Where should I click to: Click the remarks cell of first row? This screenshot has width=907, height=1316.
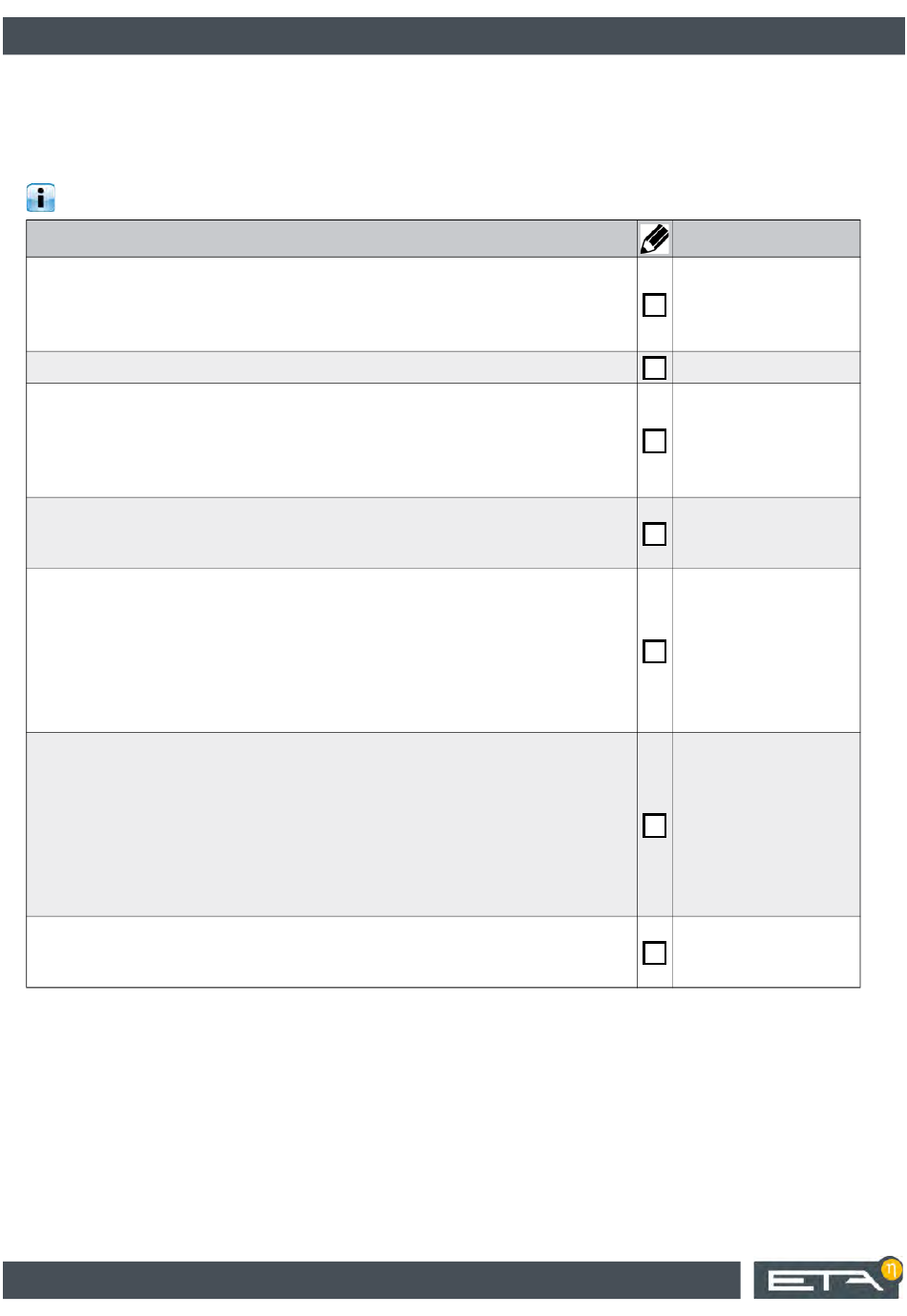click(767, 304)
